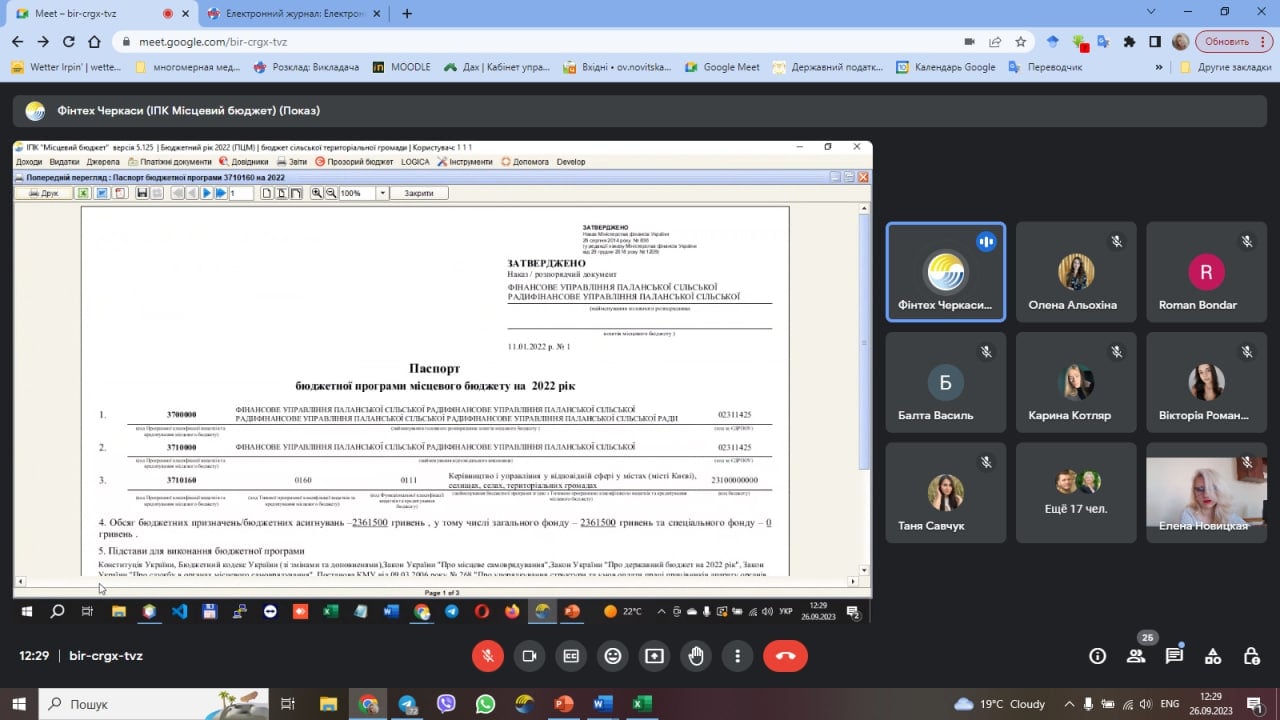Leave the call with red hang-up button

click(785, 656)
